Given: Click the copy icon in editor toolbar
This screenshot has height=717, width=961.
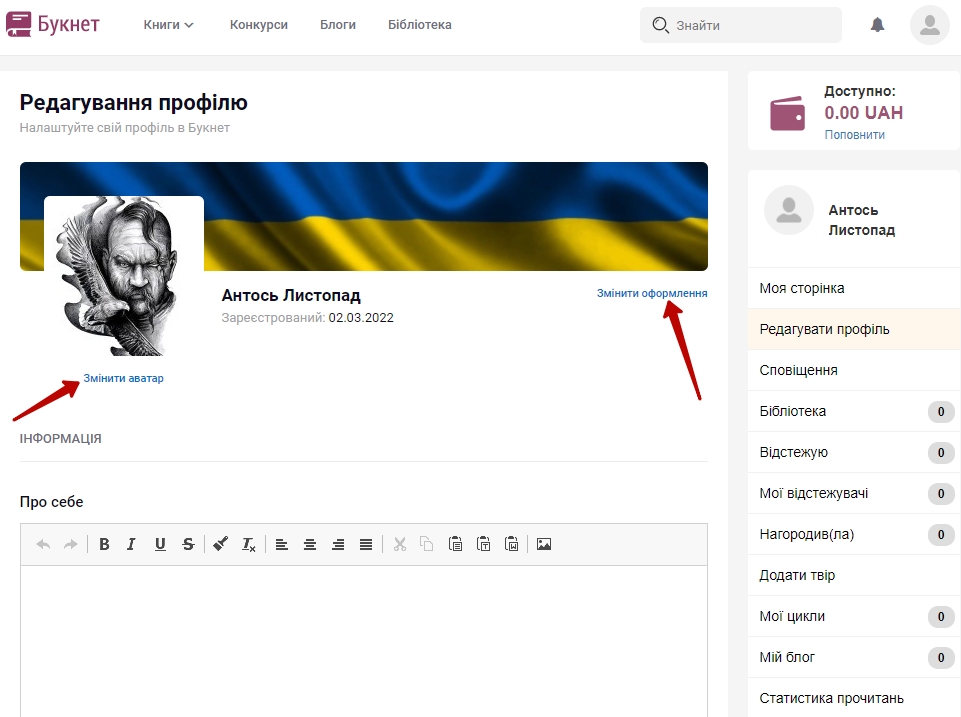Looking at the screenshot, I should [x=427, y=544].
